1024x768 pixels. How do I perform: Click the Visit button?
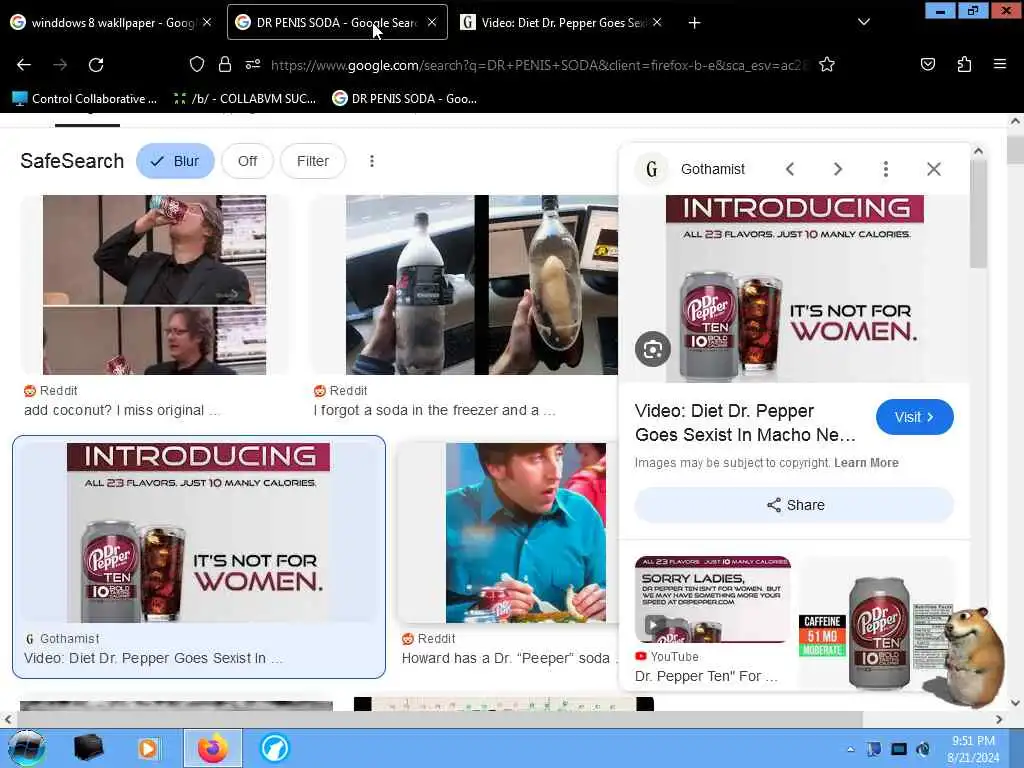(x=914, y=417)
